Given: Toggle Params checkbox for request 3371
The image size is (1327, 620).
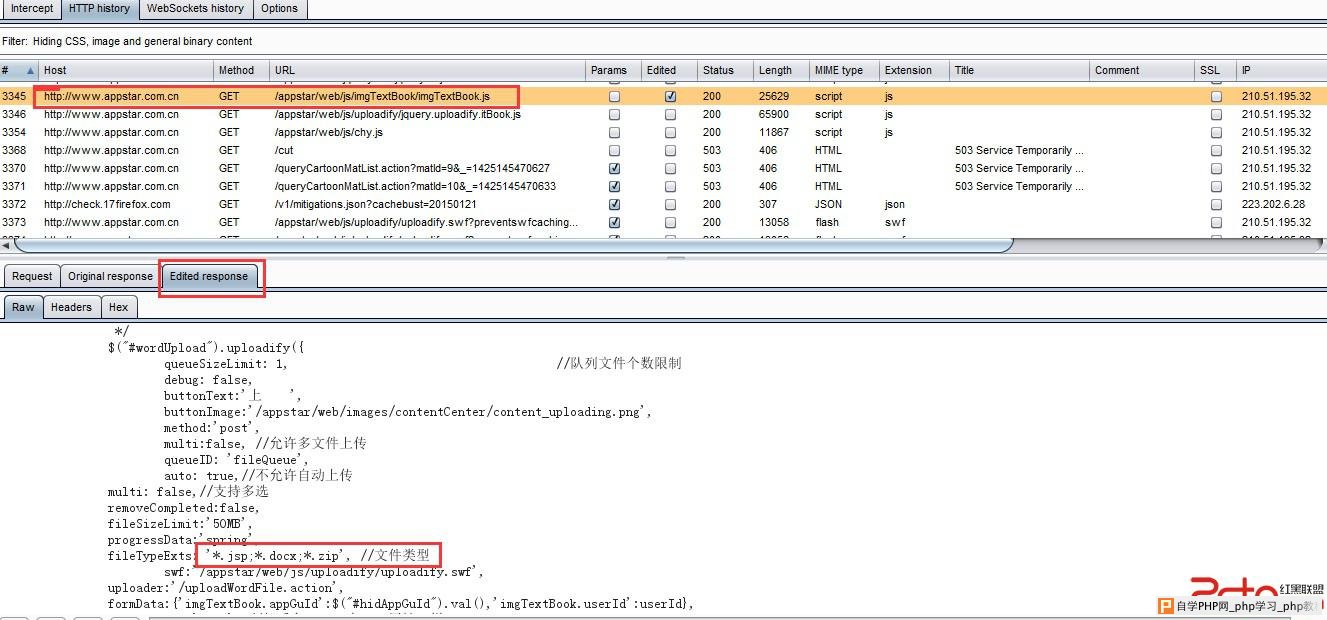Looking at the screenshot, I should pyautogui.click(x=614, y=187).
